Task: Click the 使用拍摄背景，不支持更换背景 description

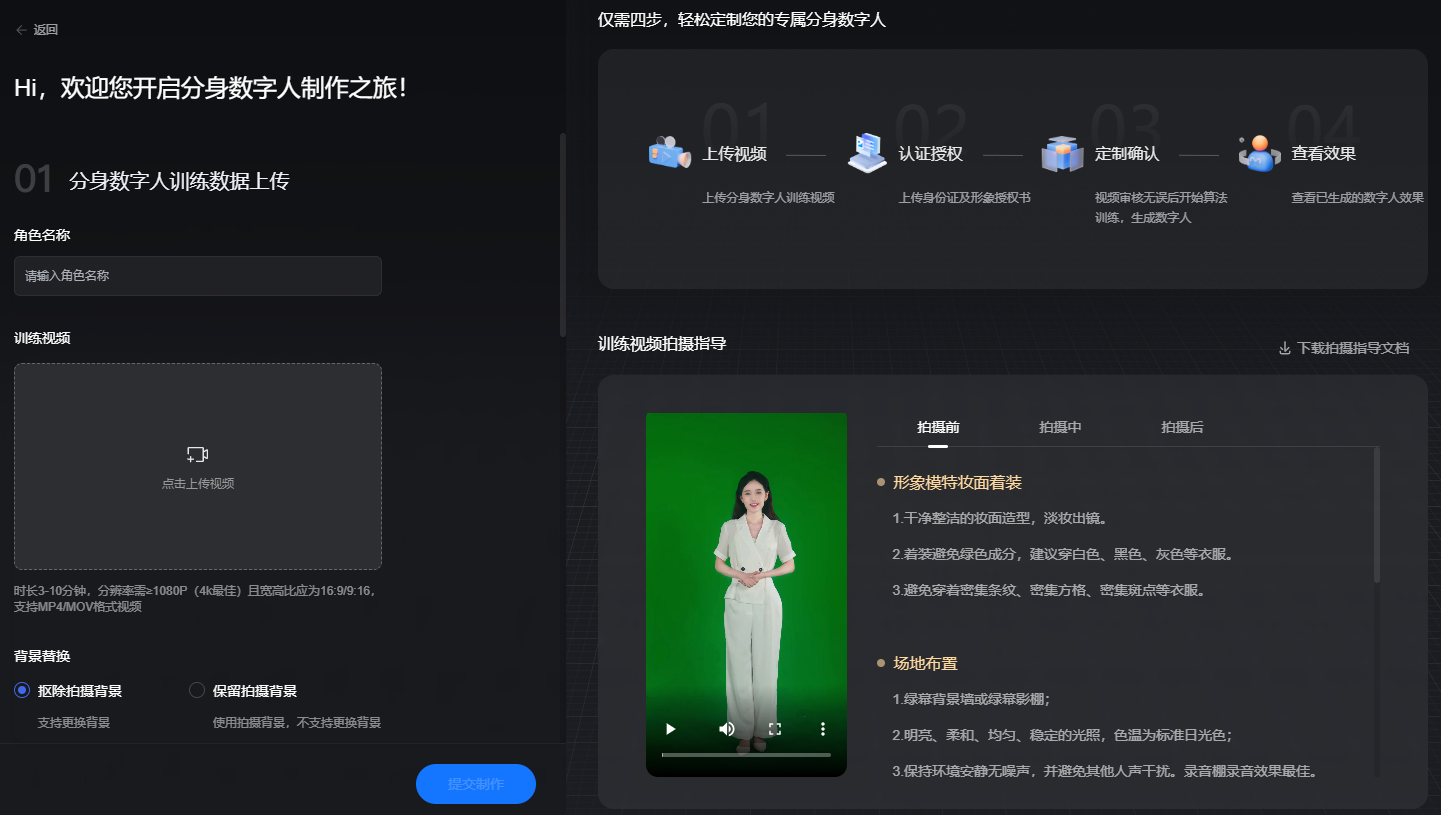Action: tap(297, 723)
